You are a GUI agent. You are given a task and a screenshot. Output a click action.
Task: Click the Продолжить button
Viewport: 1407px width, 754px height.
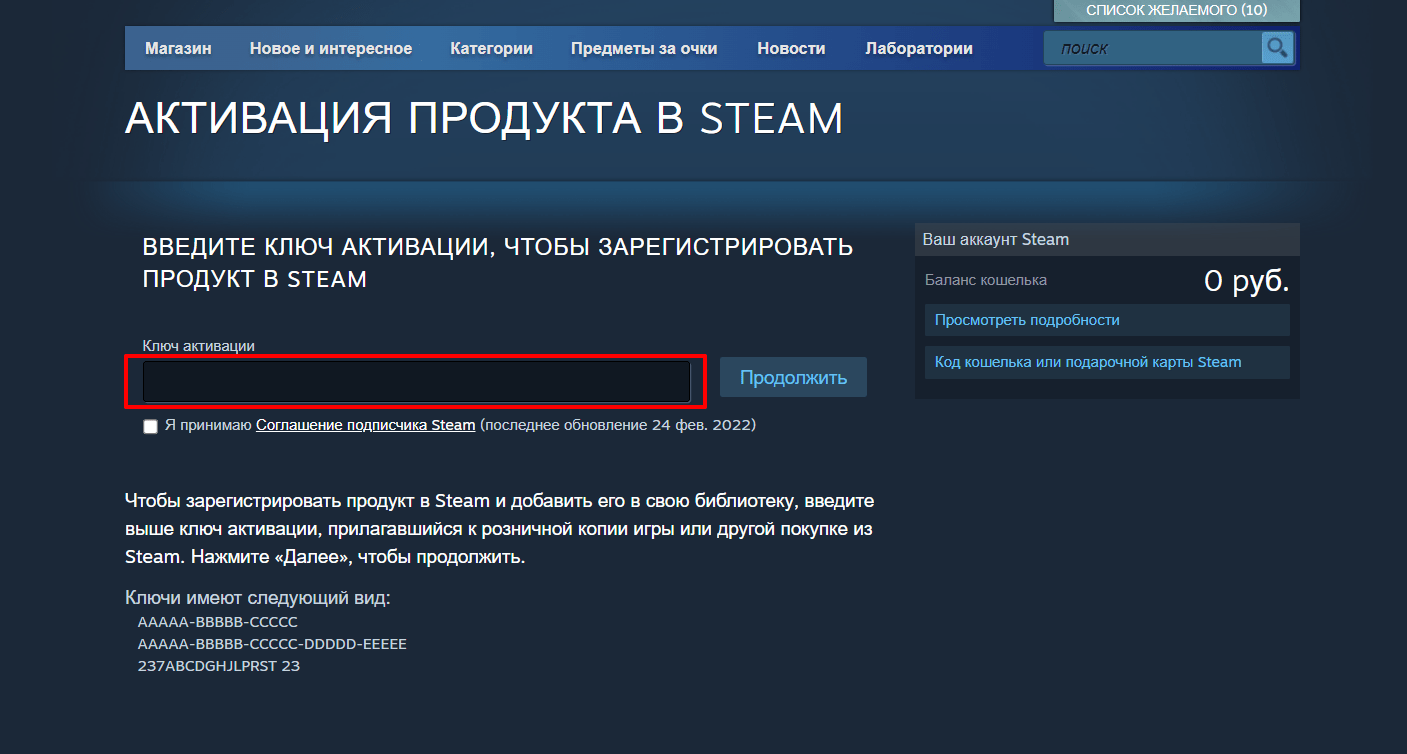(793, 377)
